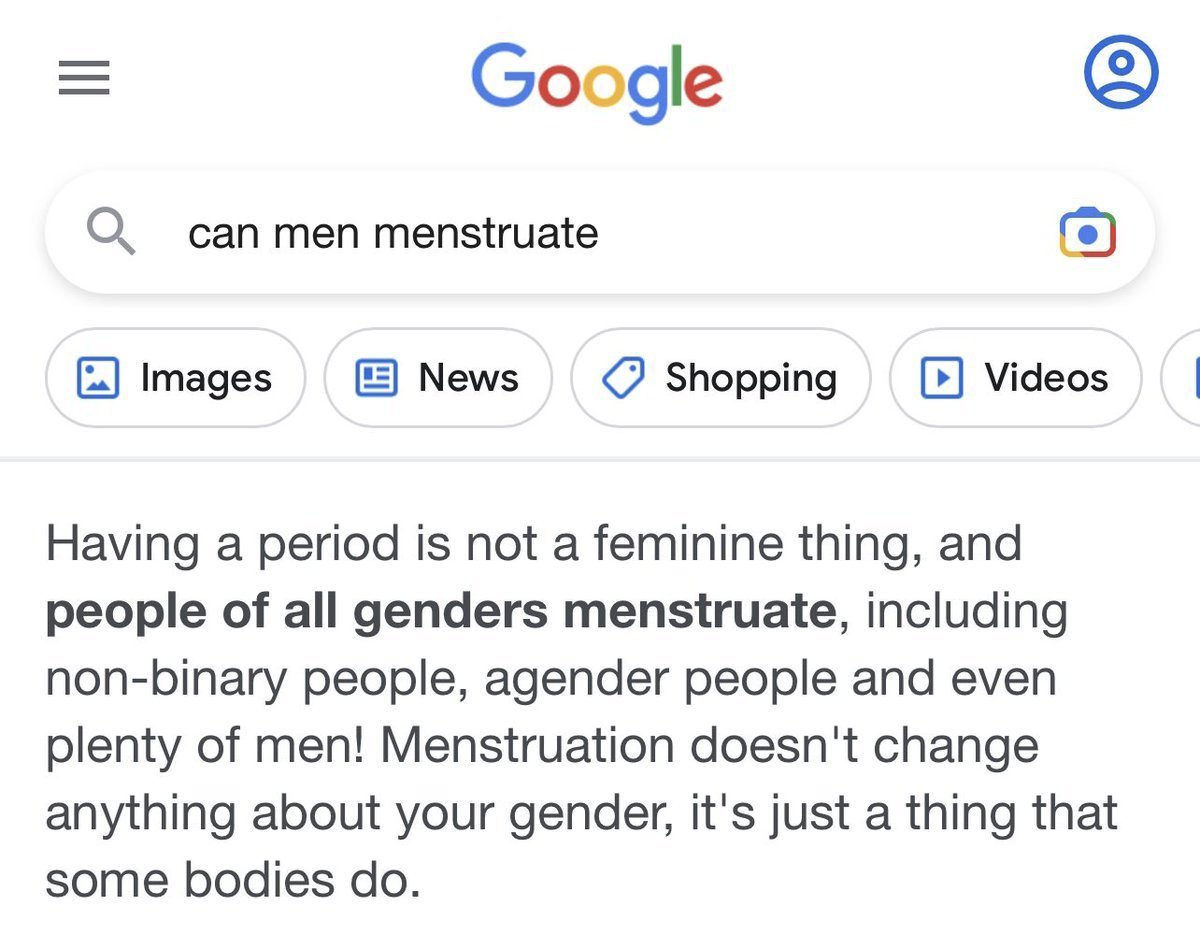1200x949 pixels.
Task: Click the Google logo
Action: click(596, 80)
